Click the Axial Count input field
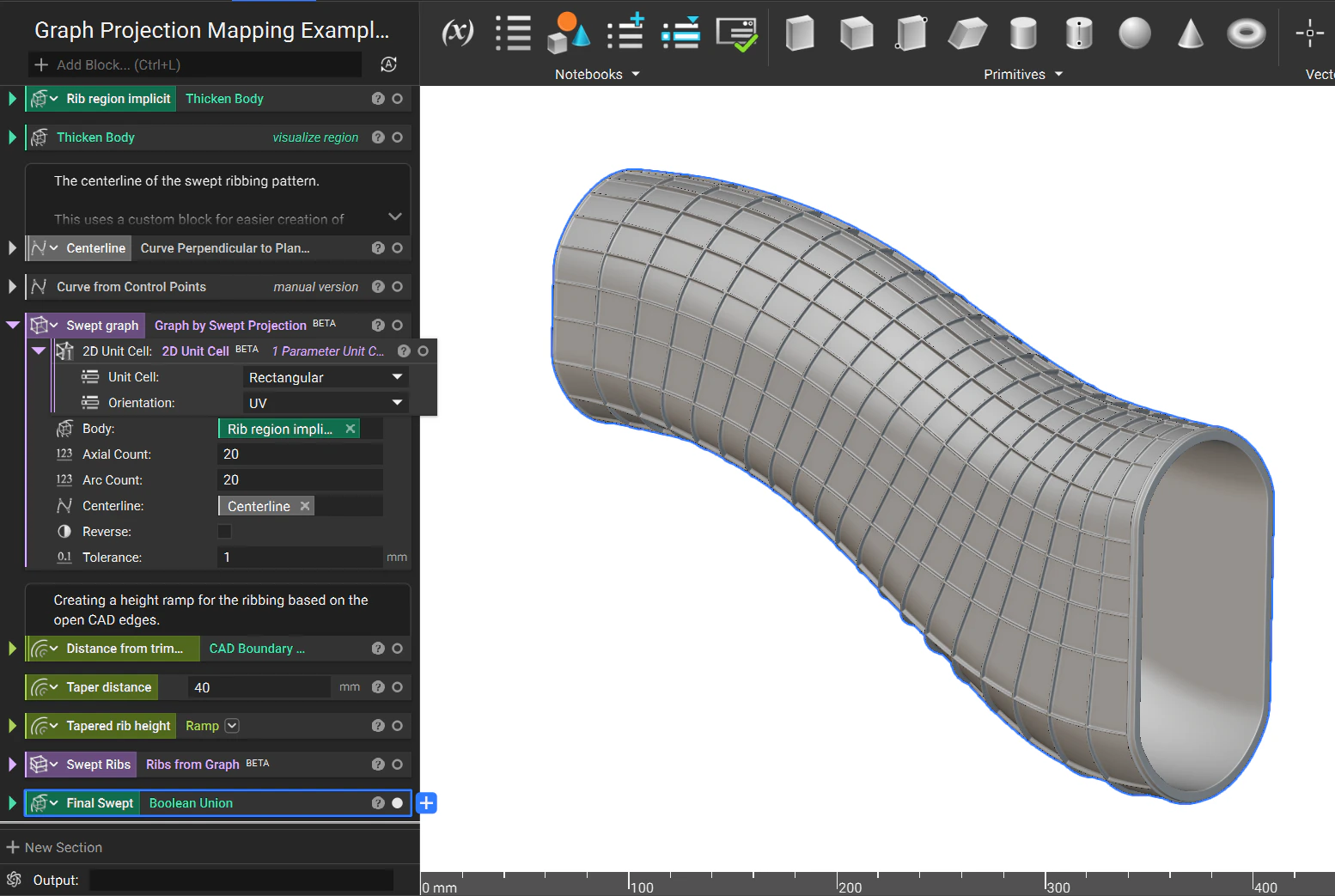This screenshot has height=896, width=1335. click(x=299, y=454)
